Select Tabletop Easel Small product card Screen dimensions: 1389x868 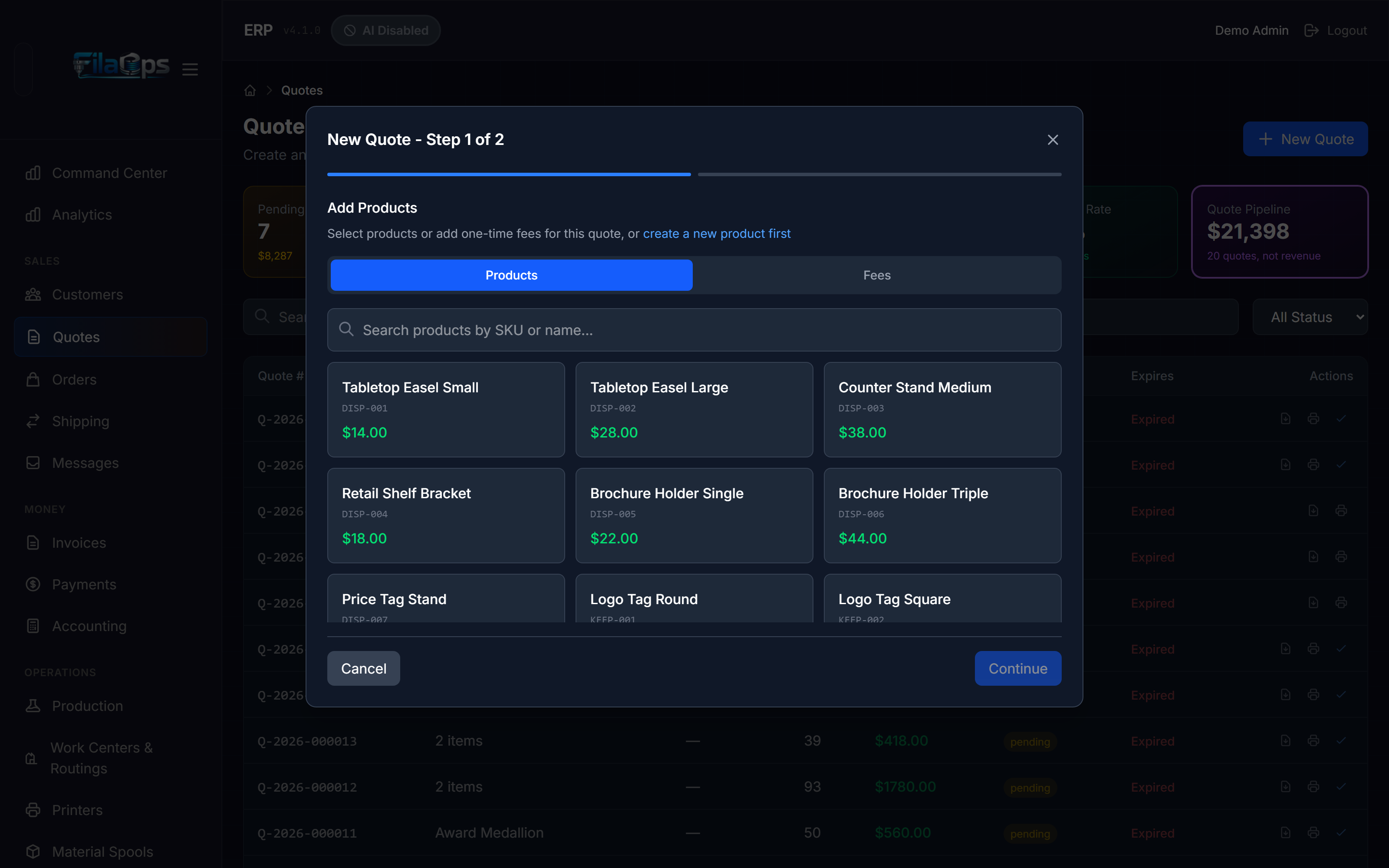pyautogui.click(x=446, y=409)
